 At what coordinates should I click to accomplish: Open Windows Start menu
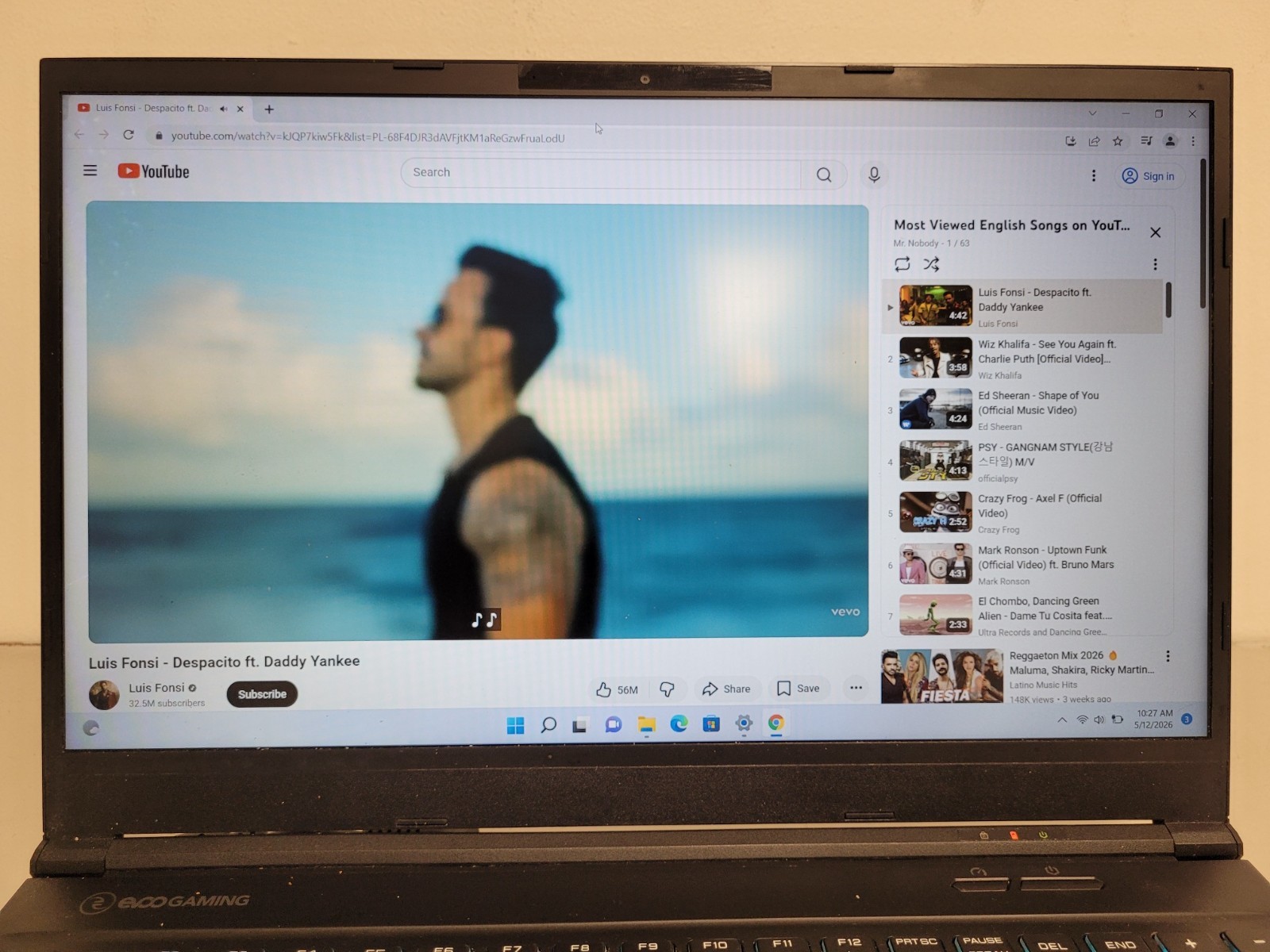tap(515, 725)
